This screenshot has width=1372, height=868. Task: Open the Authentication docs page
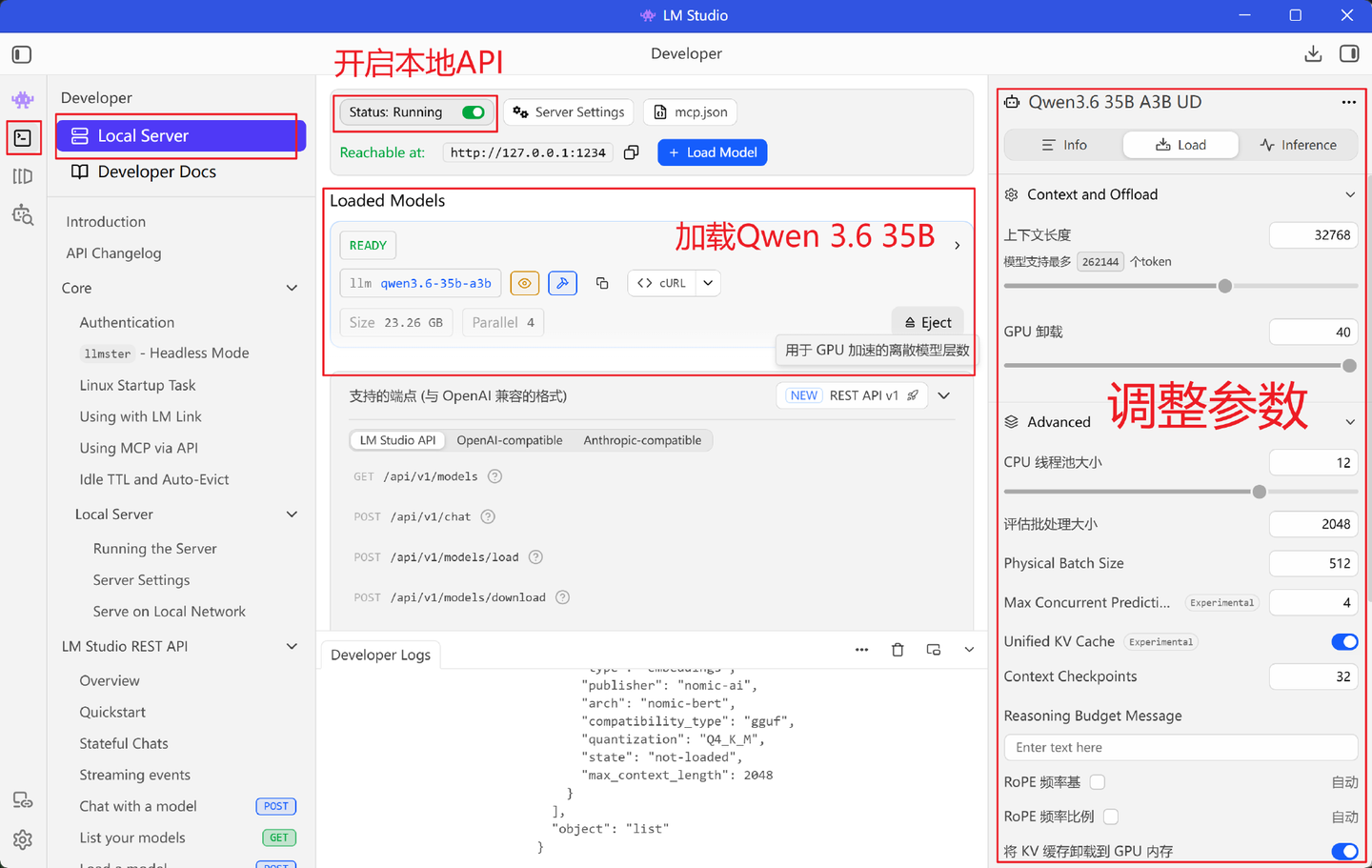pyautogui.click(x=127, y=322)
